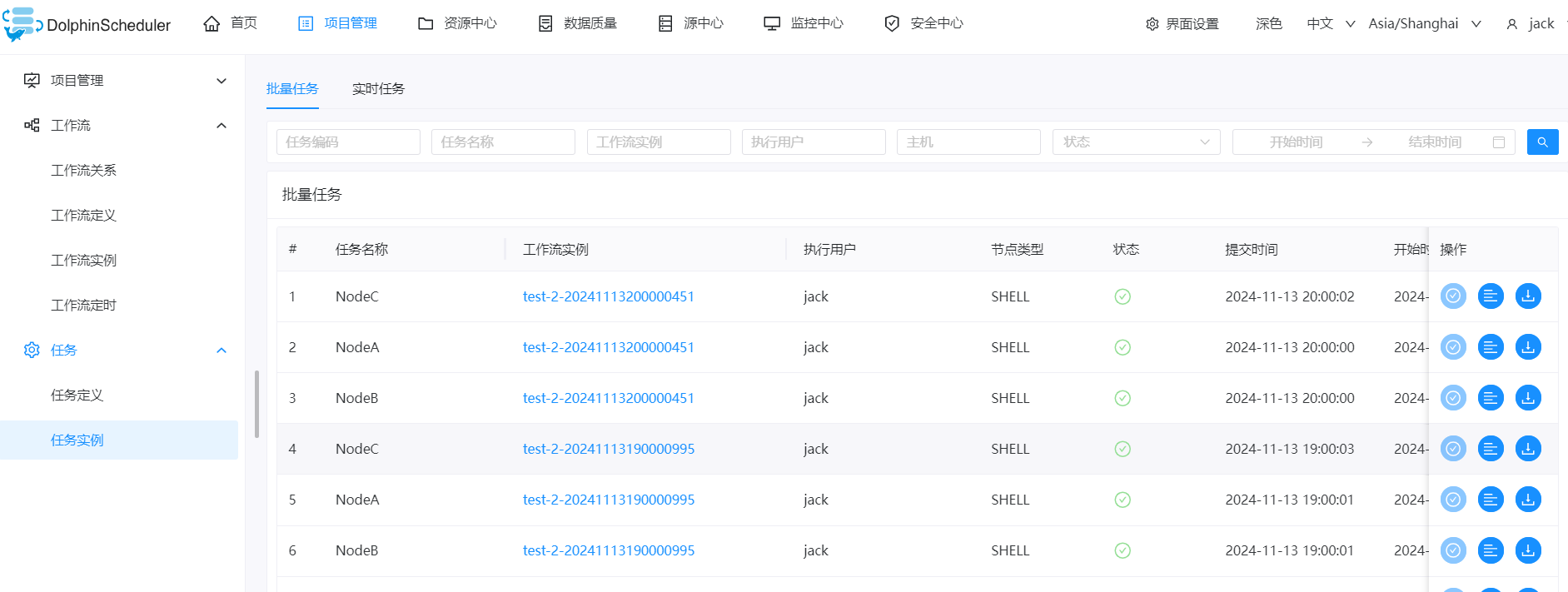Force success on NodeC task in row 1
This screenshot has width=1568, height=592.
pos(1453,296)
